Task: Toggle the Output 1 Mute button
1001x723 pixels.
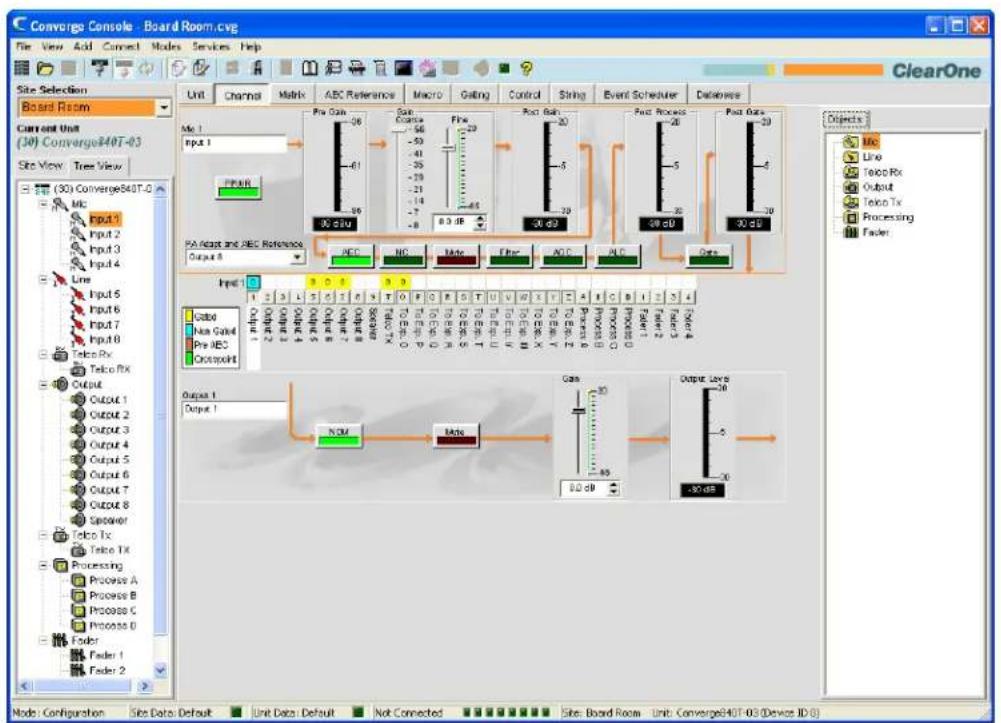Action: point(455,436)
